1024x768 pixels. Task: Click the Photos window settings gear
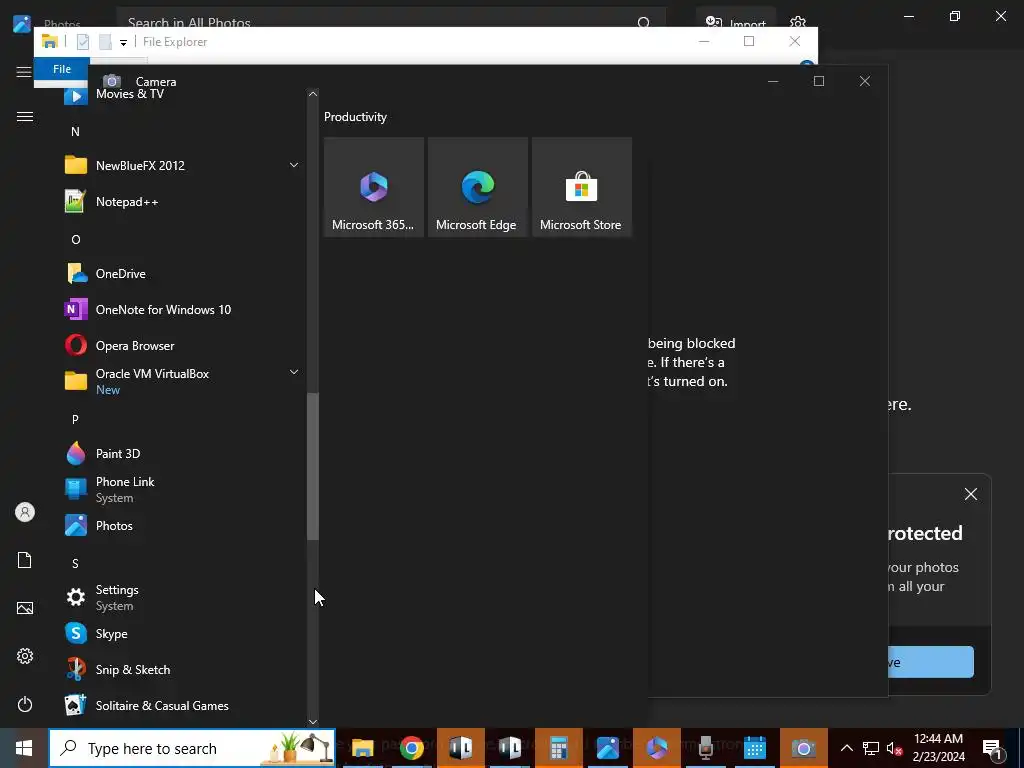pos(798,22)
